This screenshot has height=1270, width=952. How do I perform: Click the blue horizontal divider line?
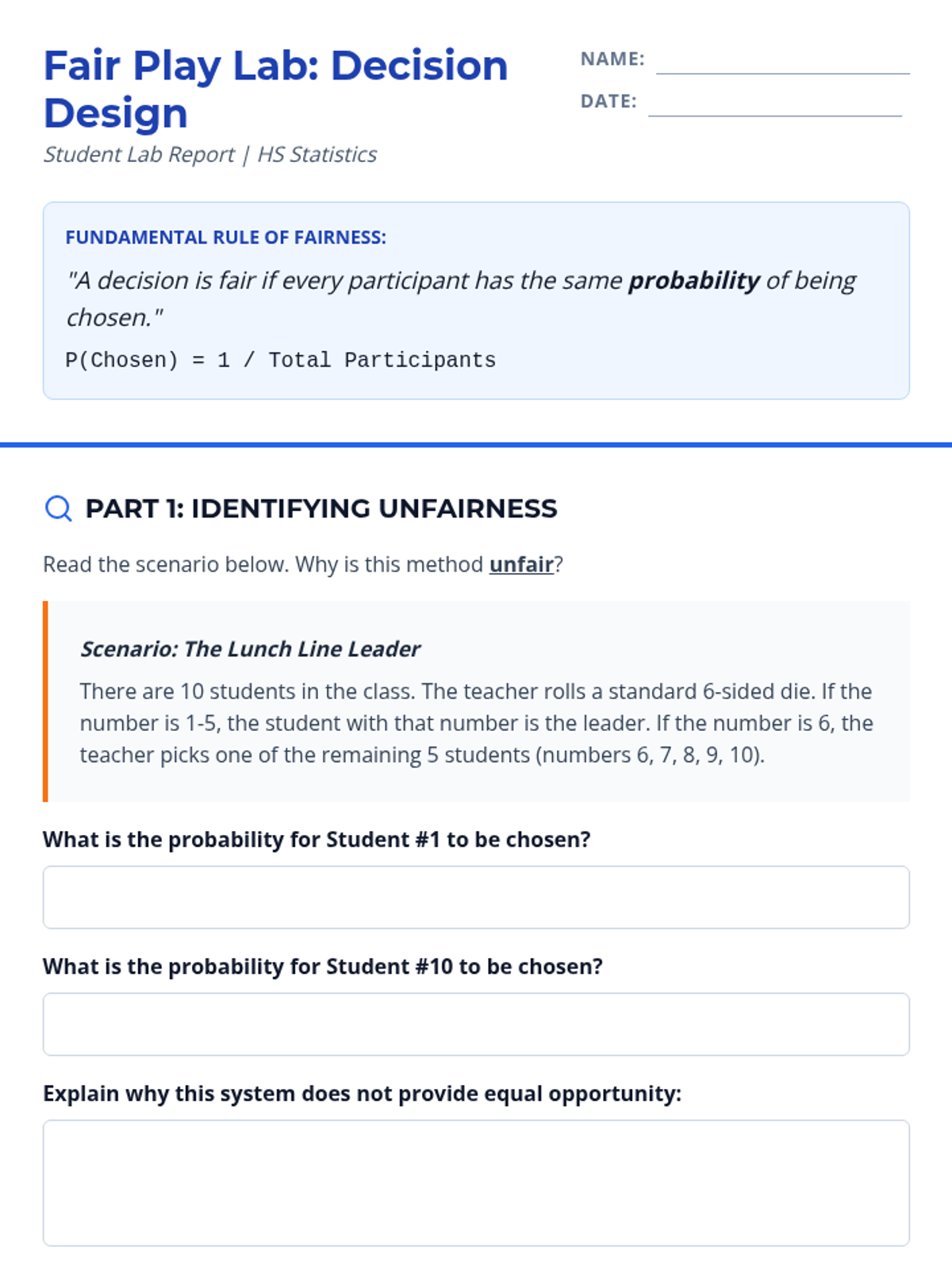(476, 444)
